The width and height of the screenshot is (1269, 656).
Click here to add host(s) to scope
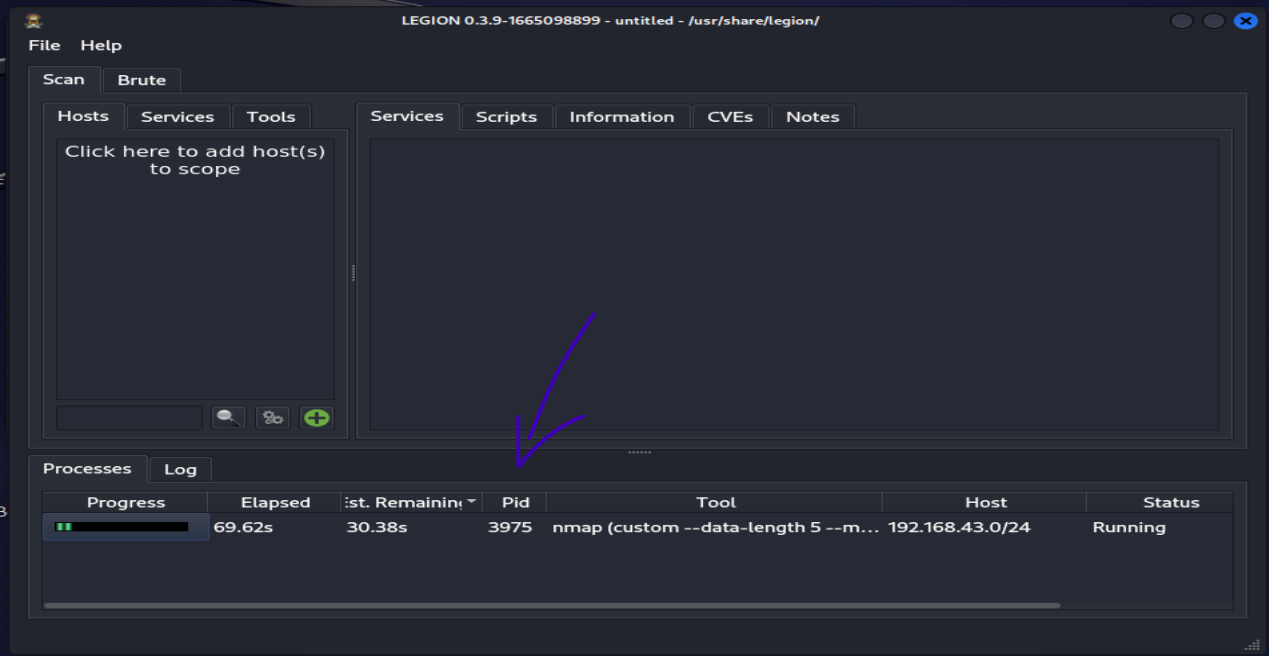(195, 160)
